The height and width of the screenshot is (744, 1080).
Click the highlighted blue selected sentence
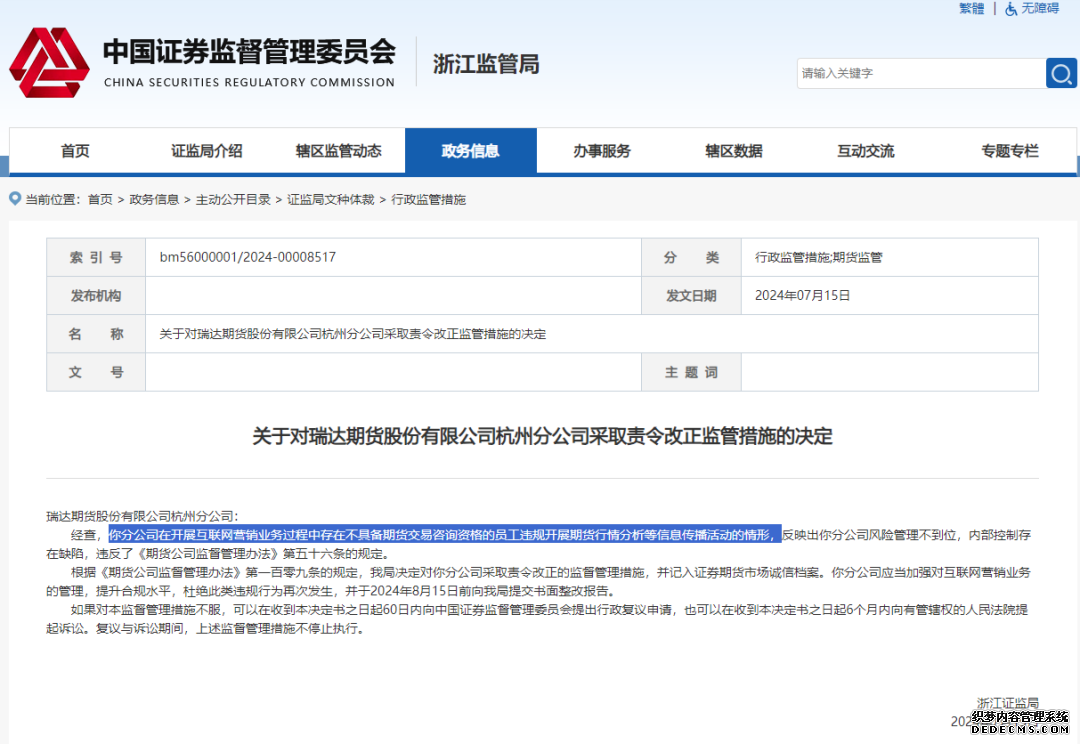pos(445,535)
